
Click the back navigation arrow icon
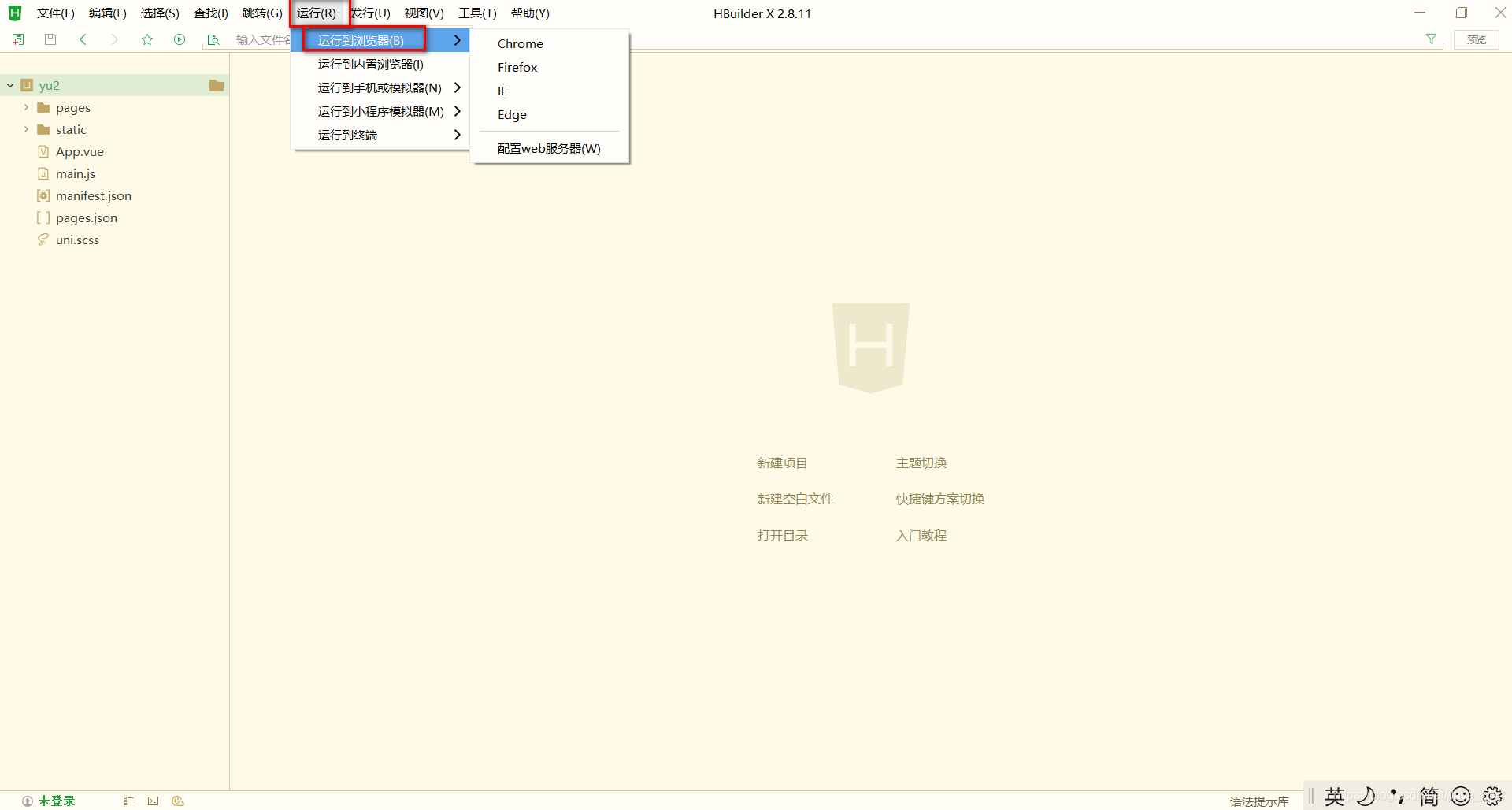(x=83, y=39)
